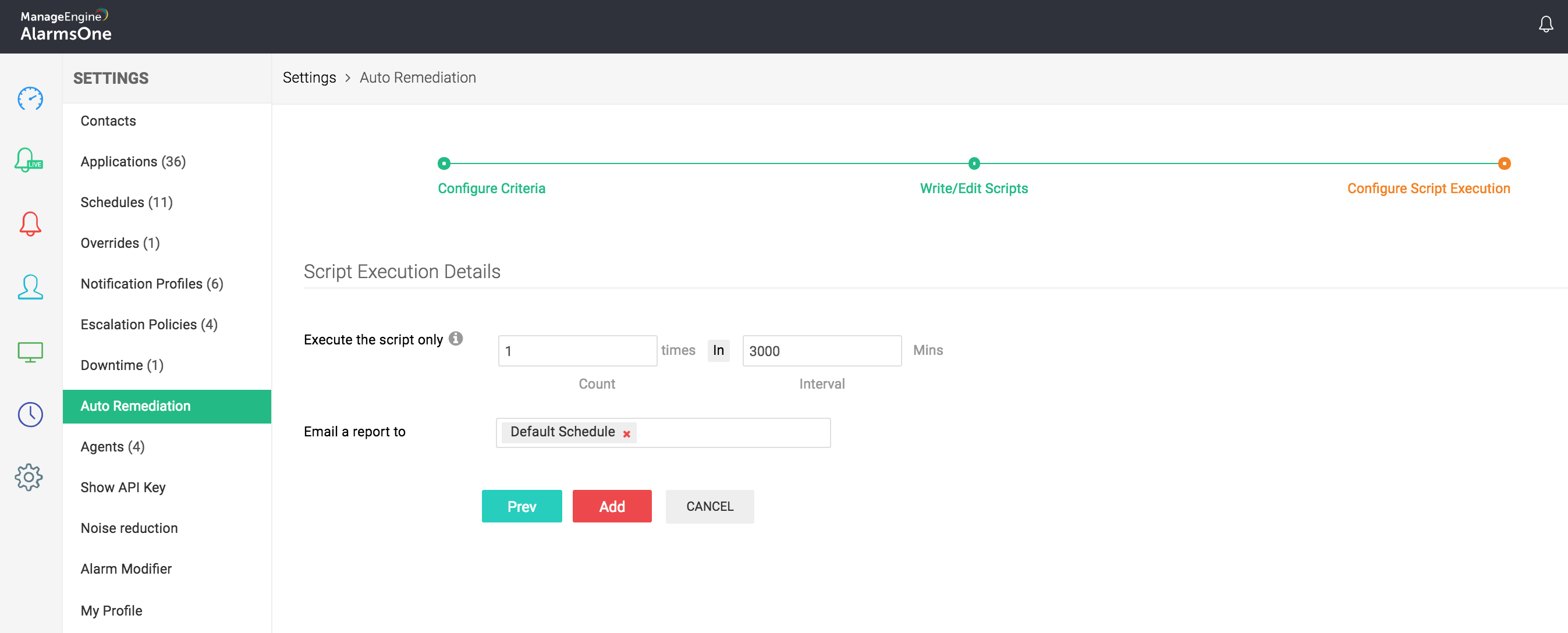
Task: Click the Configure Criteria step marker dot
Action: coord(444,163)
